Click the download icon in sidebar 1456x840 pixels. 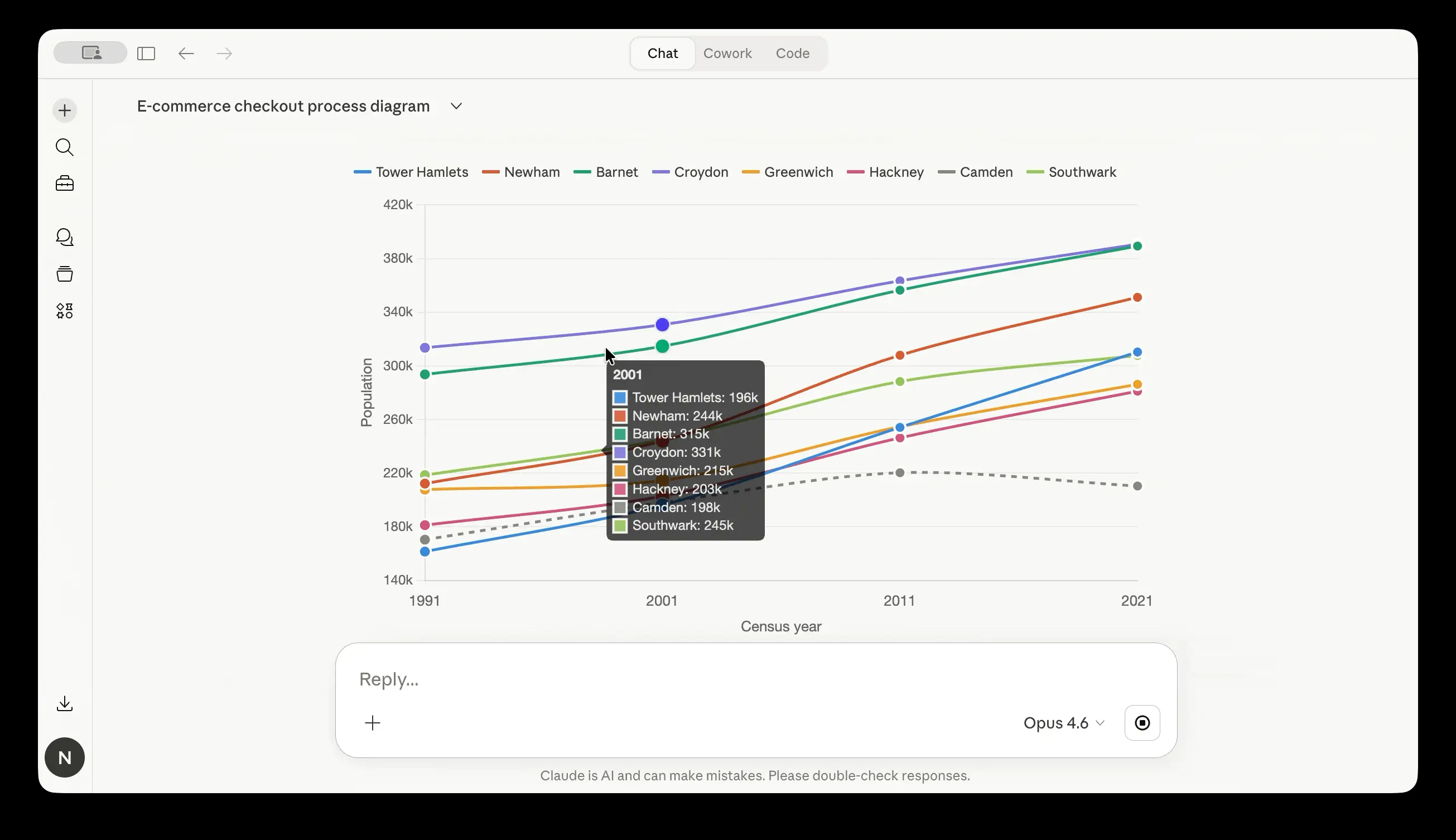click(65, 703)
